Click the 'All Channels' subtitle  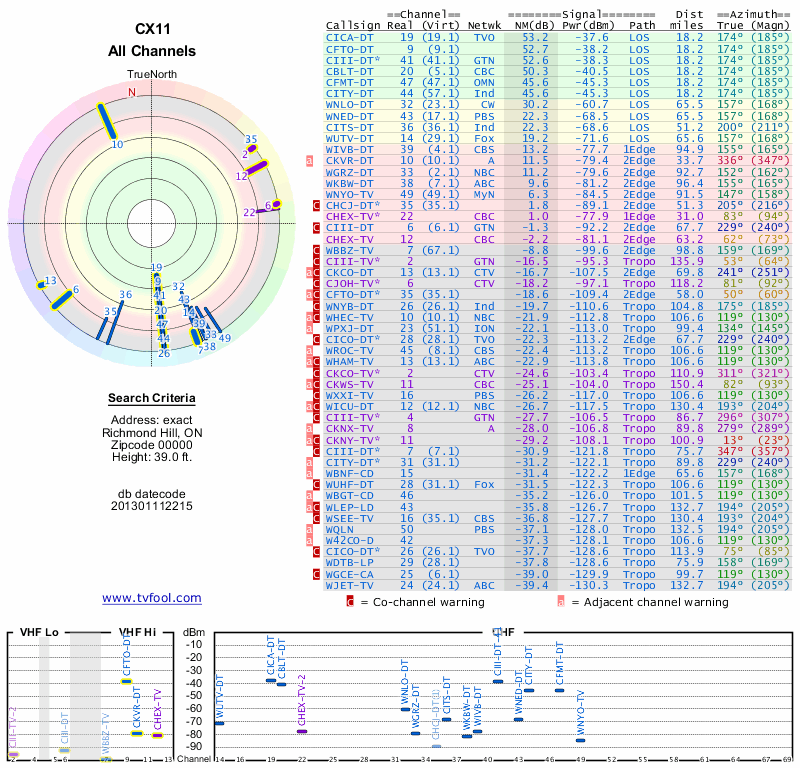[x=152, y=51]
